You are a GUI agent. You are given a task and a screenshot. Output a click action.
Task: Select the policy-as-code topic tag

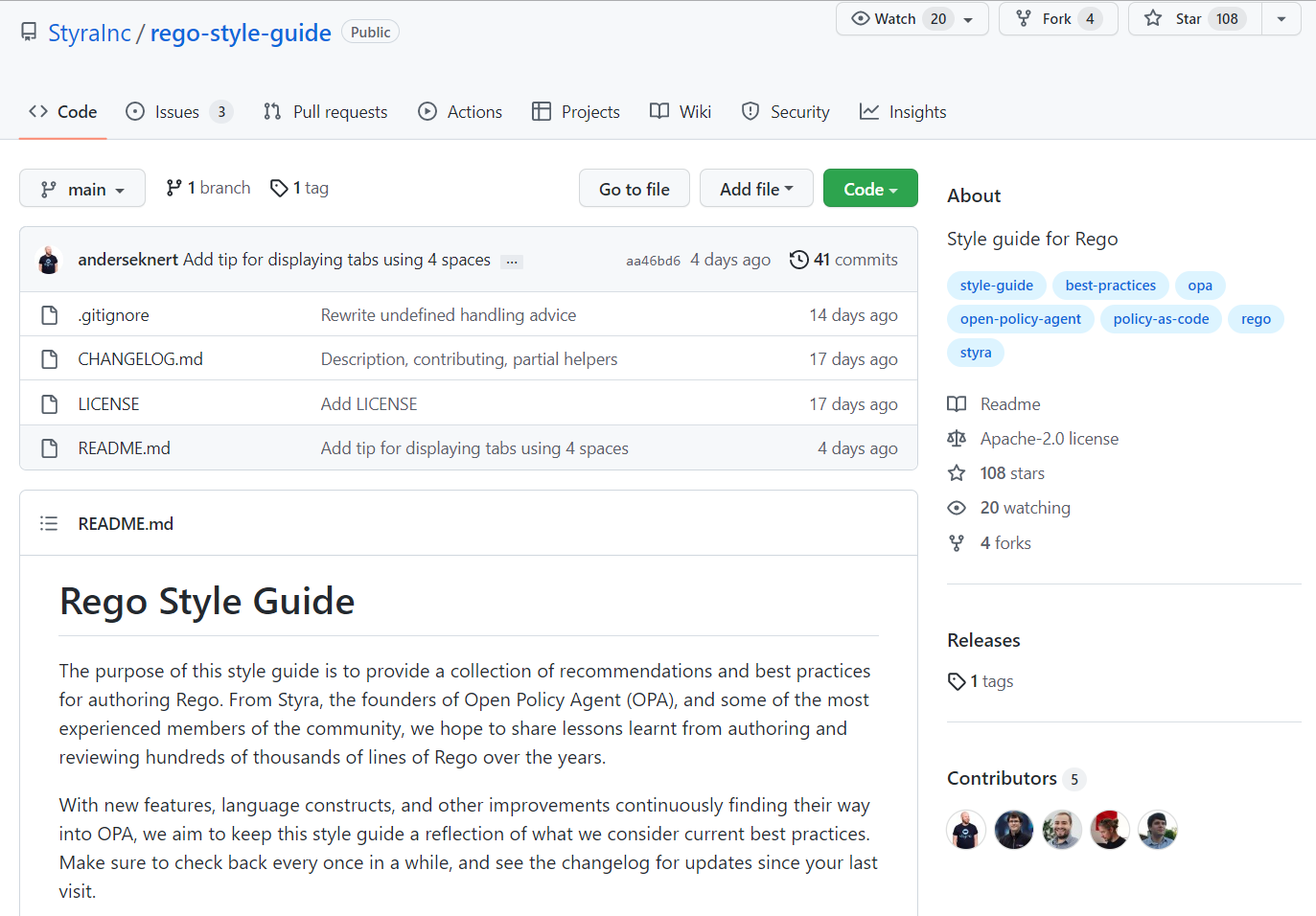click(x=1161, y=319)
